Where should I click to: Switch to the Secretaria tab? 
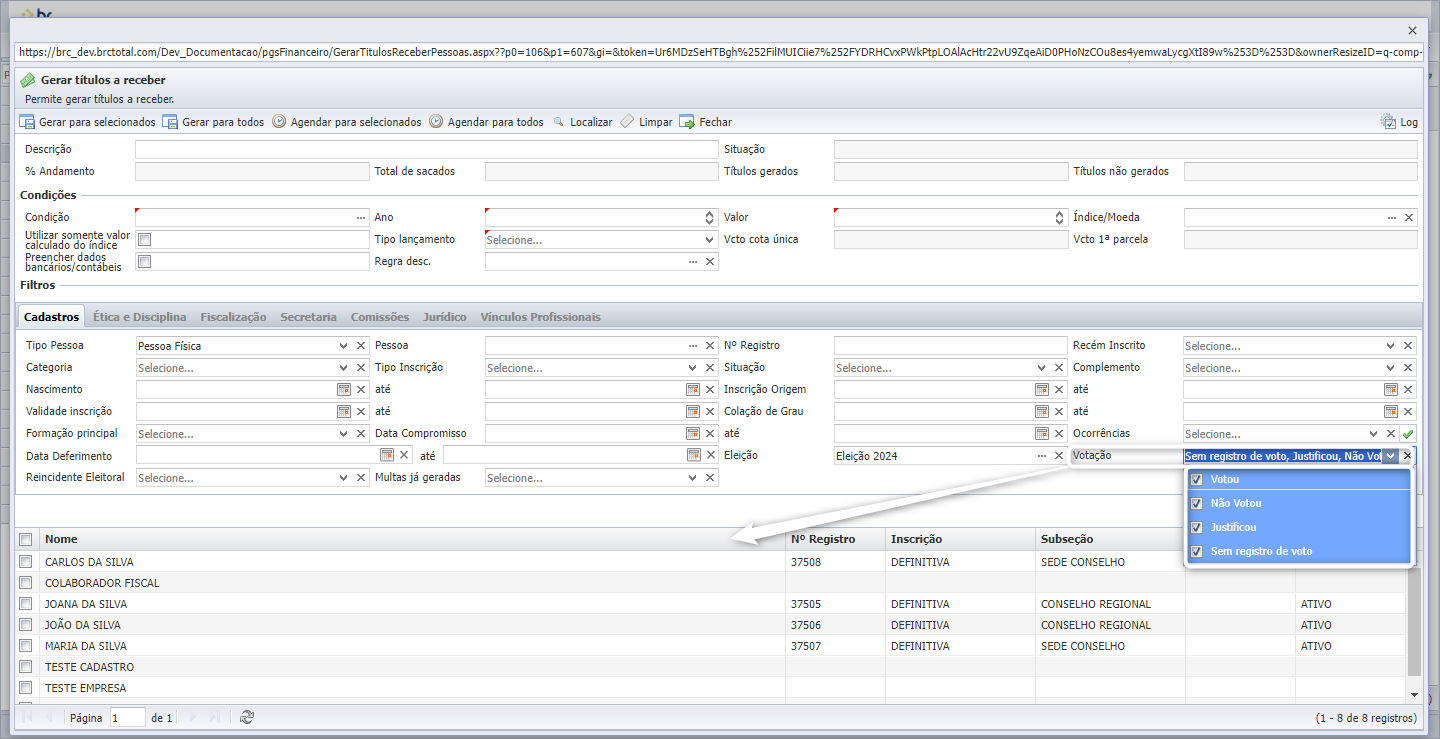point(308,316)
